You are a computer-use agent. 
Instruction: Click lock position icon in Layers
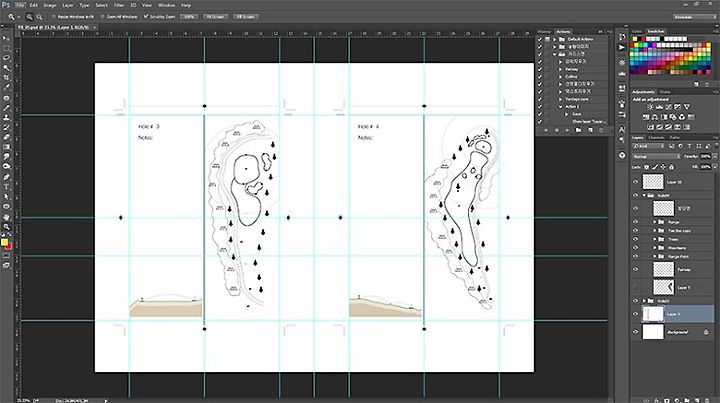click(x=663, y=167)
